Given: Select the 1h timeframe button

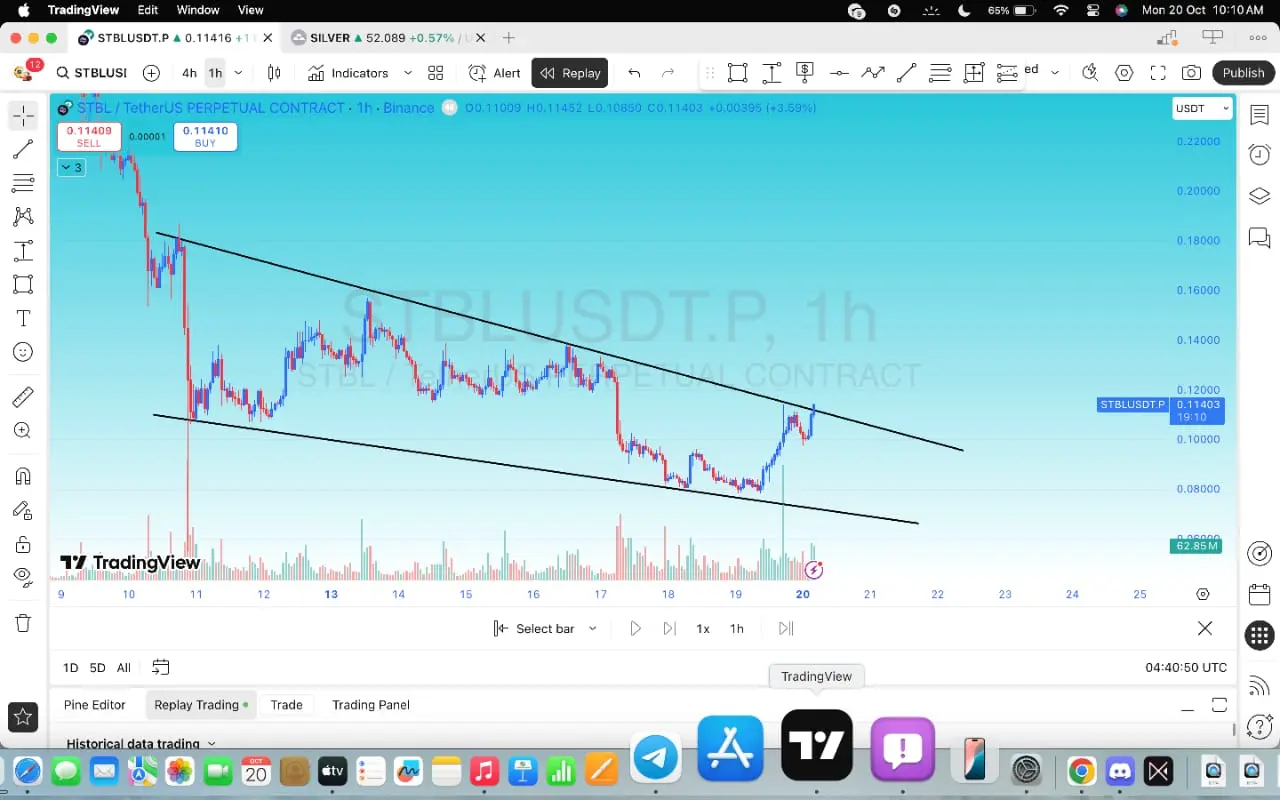Looking at the screenshot, I should click(214, 73).
